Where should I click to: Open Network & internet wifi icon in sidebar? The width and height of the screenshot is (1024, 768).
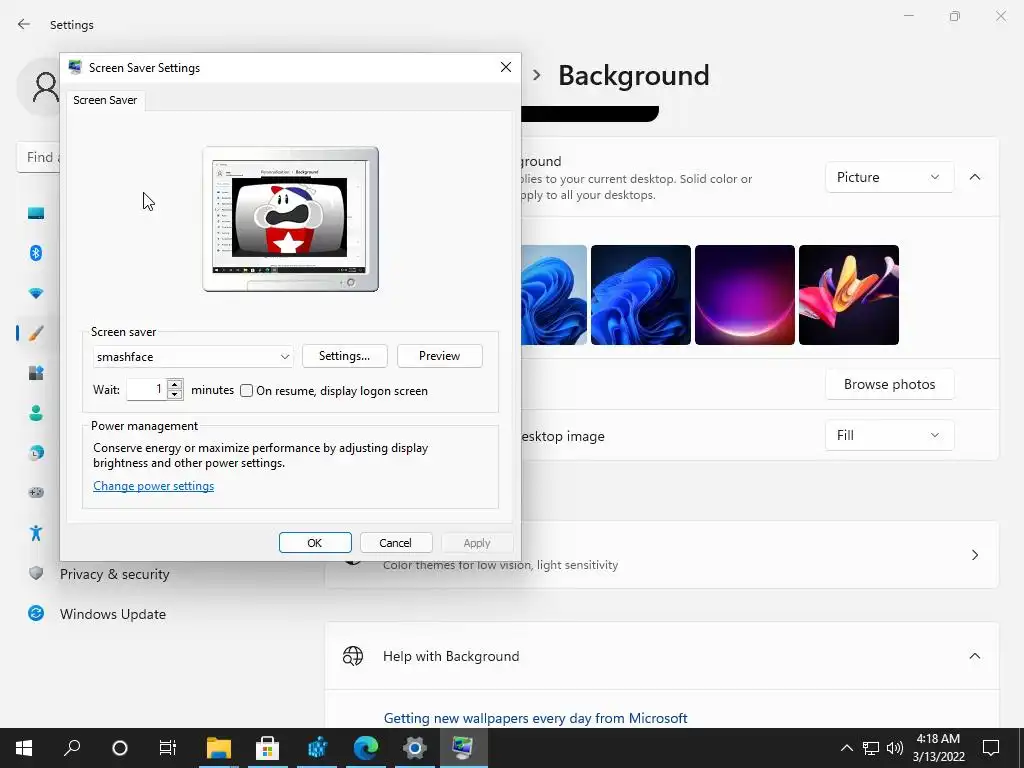coord(36,293)
